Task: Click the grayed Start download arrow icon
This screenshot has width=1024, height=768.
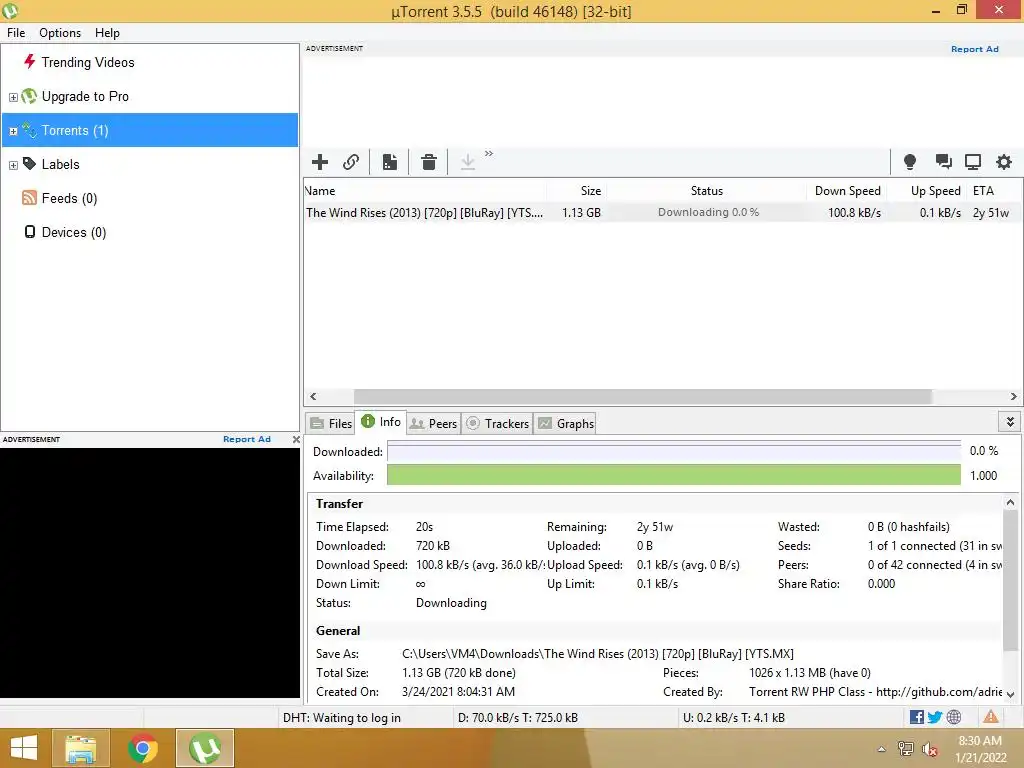Action: [468, 162]
